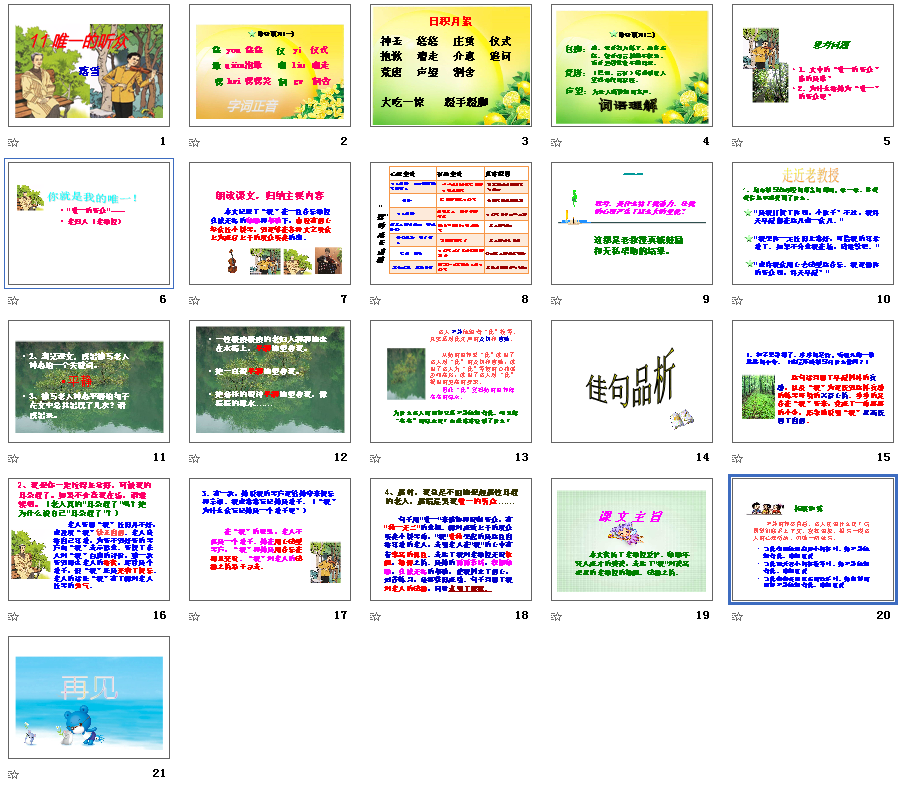The height and width of the screenshot is (787, 904).
Task: Select slide 14 佳句品析 thumbnail
Action: click(632, 381)
